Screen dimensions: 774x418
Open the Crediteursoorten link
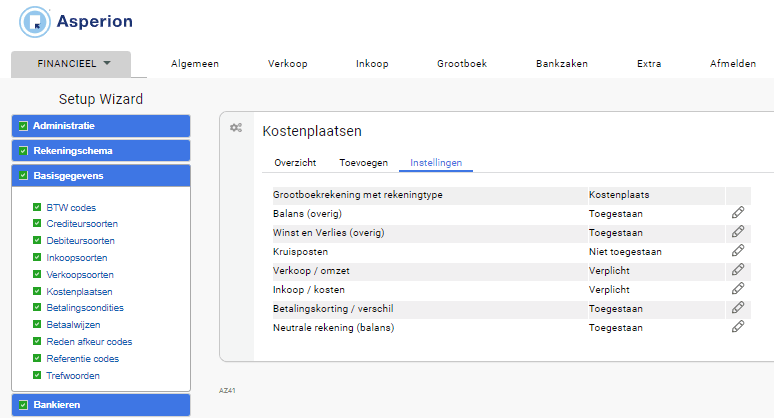click(82, 224)
